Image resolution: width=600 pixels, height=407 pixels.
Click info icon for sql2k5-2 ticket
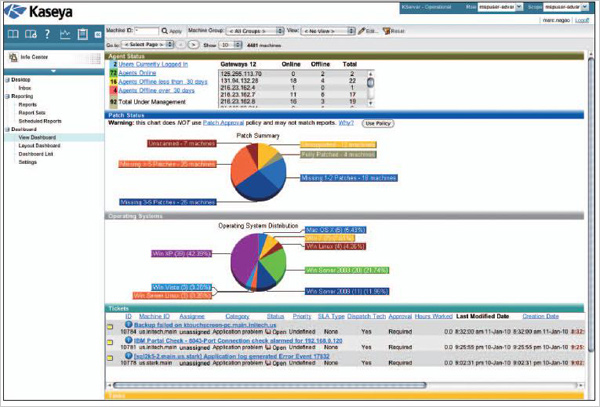click(129, 356)
